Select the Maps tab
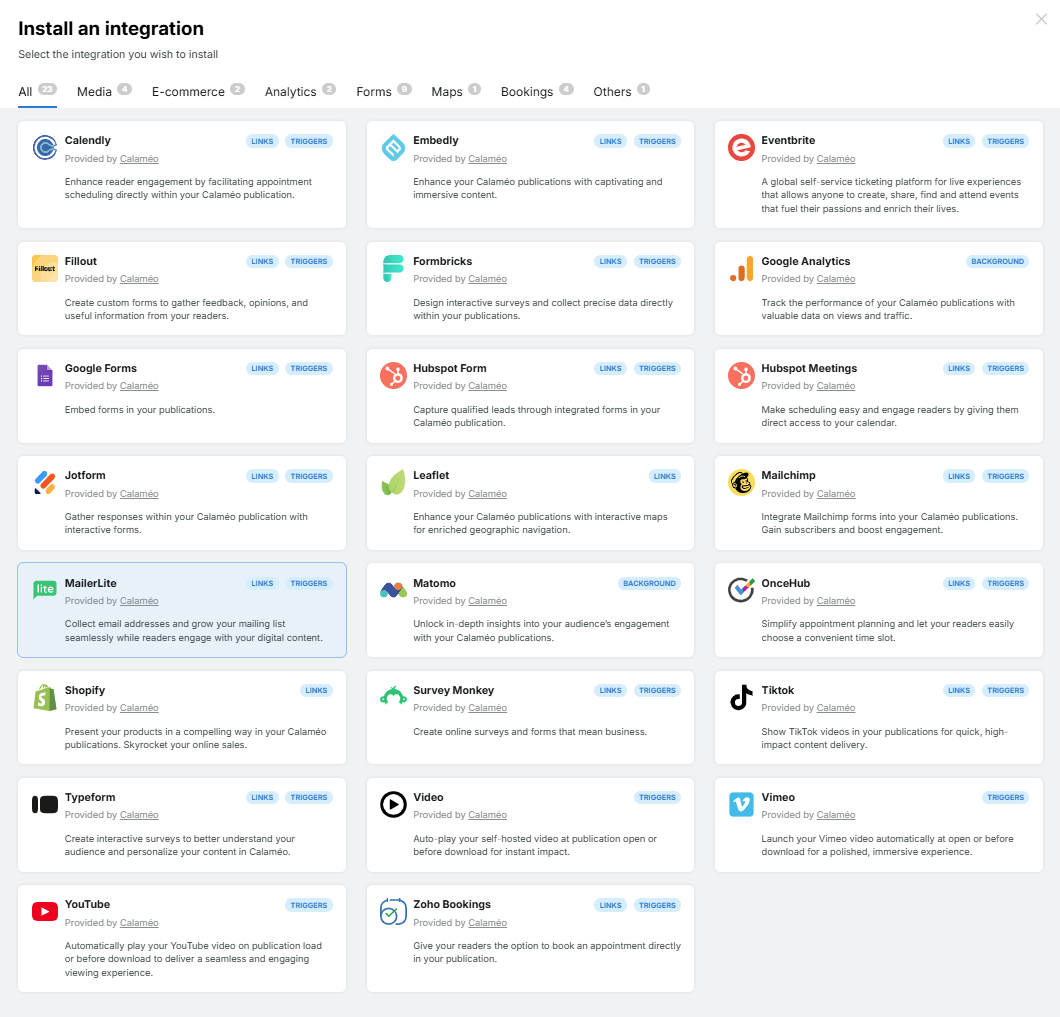The width and height of the screenshot is (1060, 1017). pyautogui.click(x=456, y=91)
